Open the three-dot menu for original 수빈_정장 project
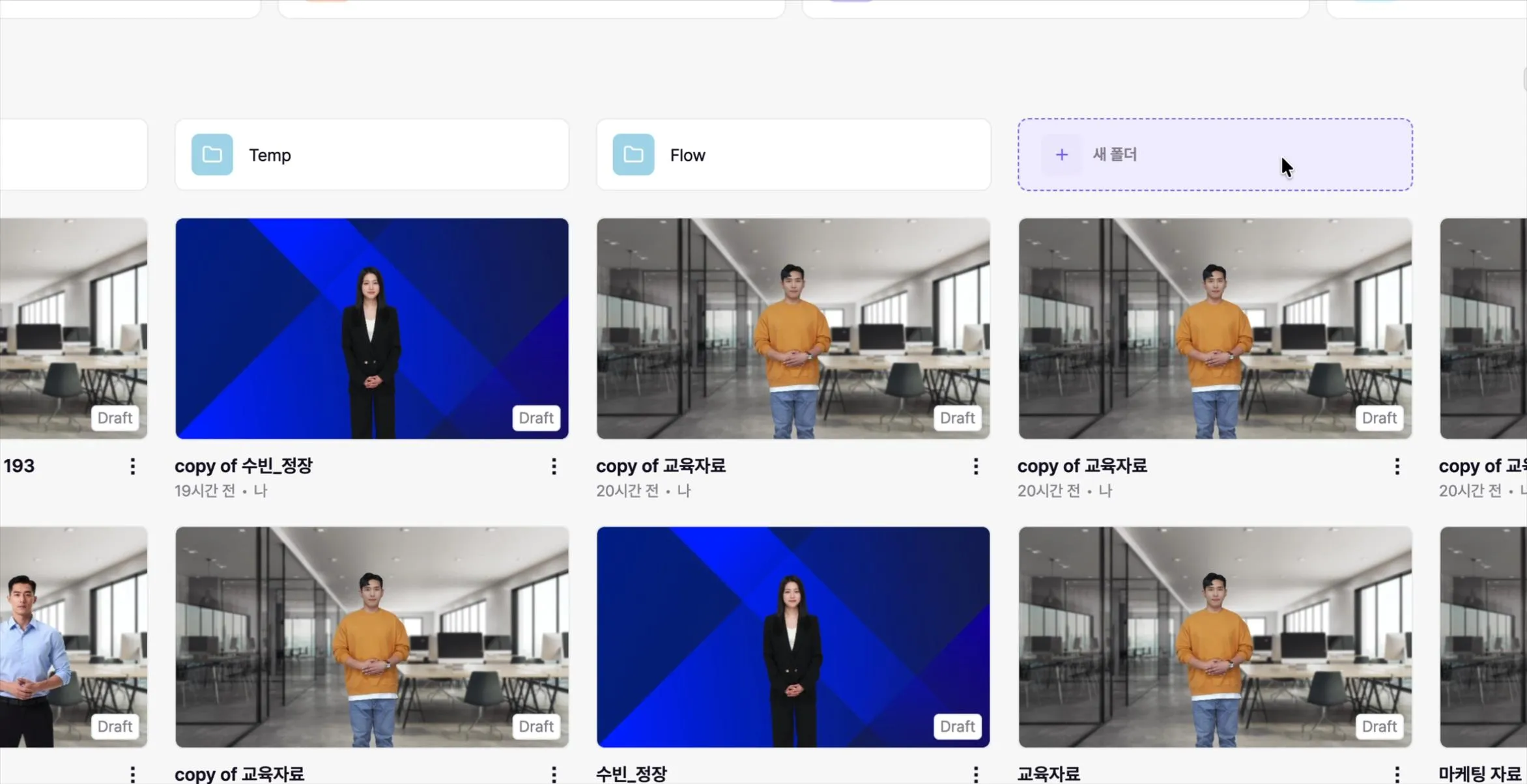 pyautogui.click(x=975, y=774)
